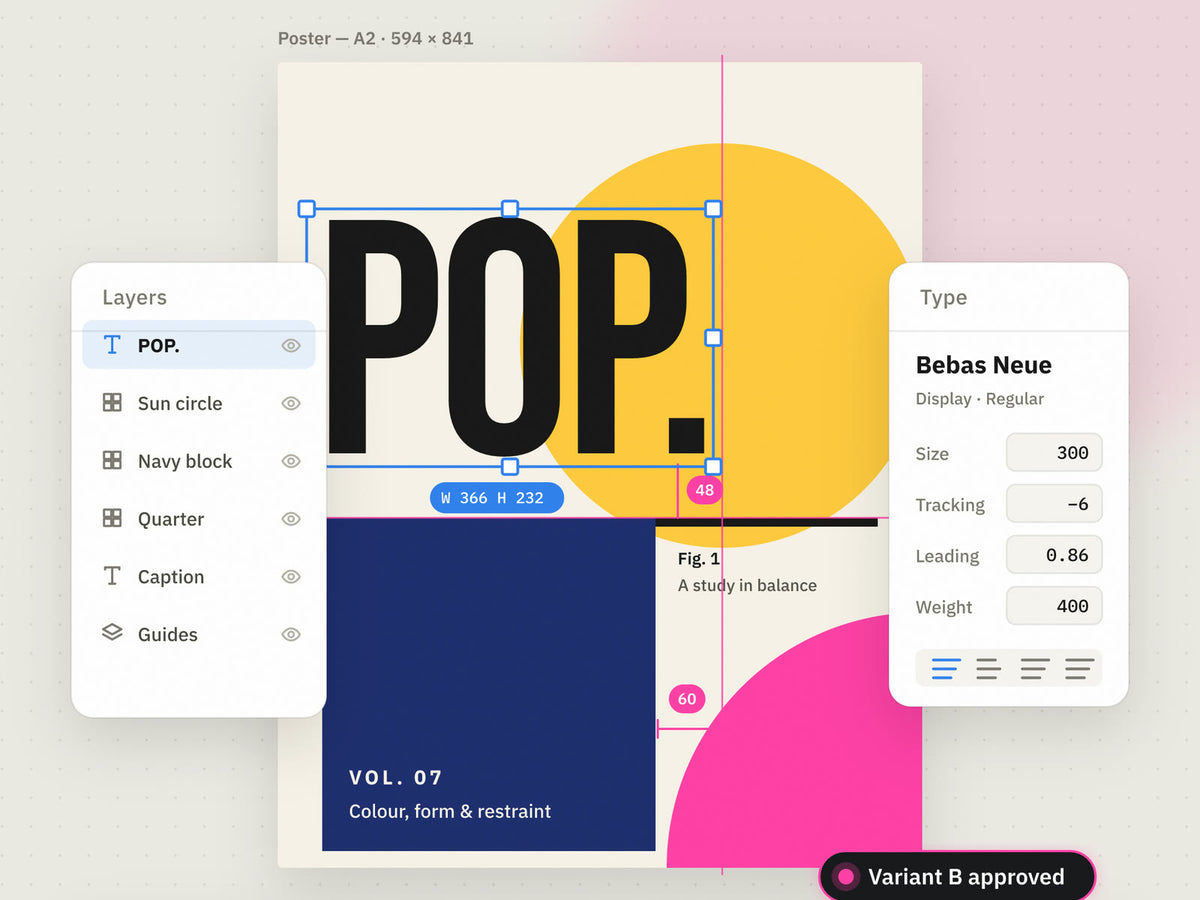Image resolution: width=1200 pixels, height=900 pixels.
Task: Click the Bebas Neue font name
Action: pos(983,365)
